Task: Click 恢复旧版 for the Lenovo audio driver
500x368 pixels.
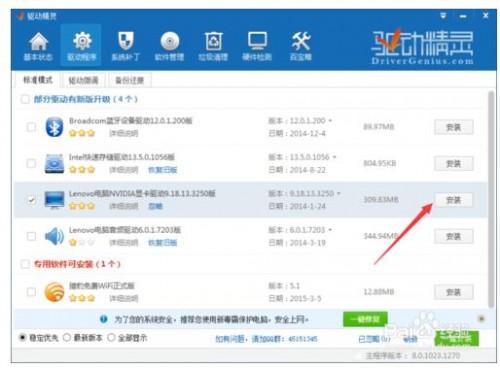Action: click(x=163, y=243)
